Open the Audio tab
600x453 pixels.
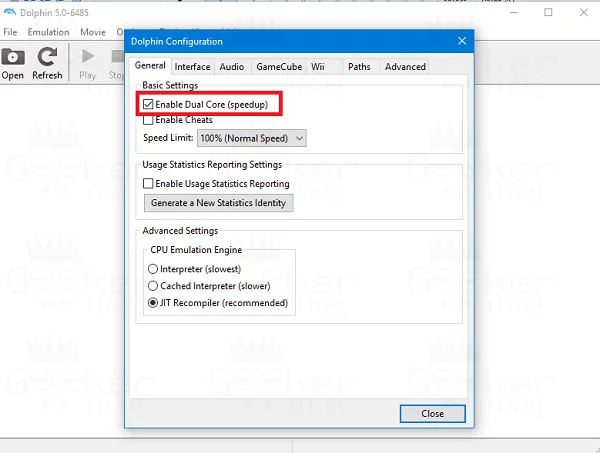pos(232,67)
